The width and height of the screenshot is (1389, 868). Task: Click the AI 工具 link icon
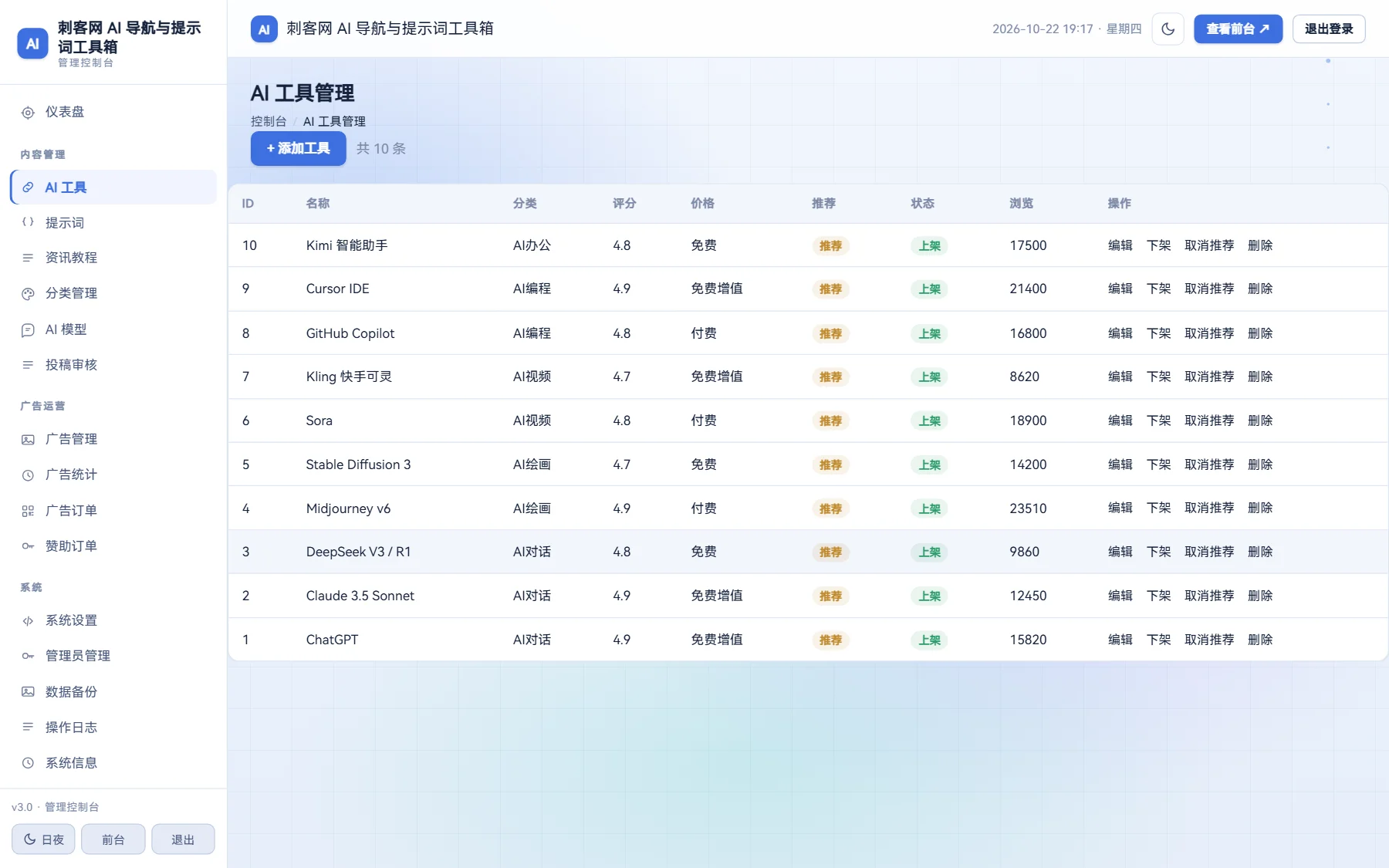(x=28, y=187)
